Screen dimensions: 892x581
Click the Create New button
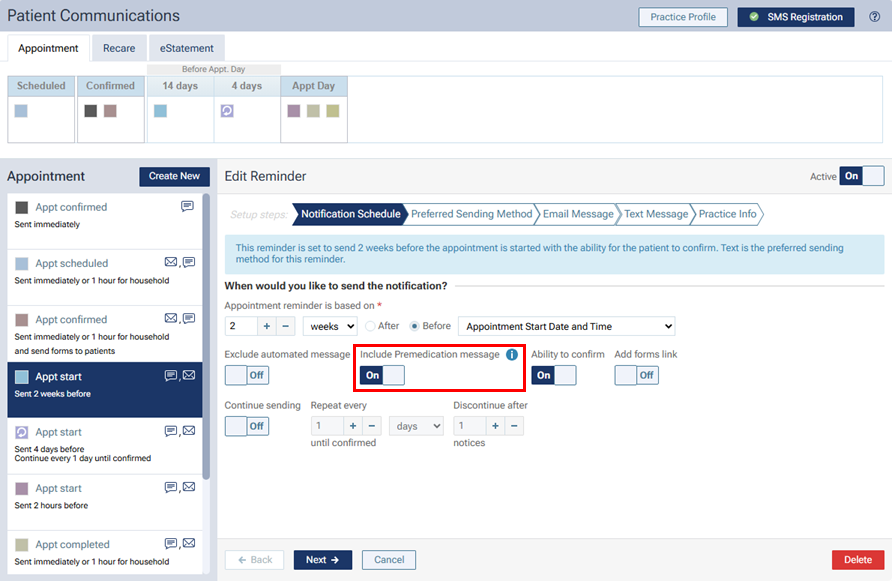click(x=174, y=176)
